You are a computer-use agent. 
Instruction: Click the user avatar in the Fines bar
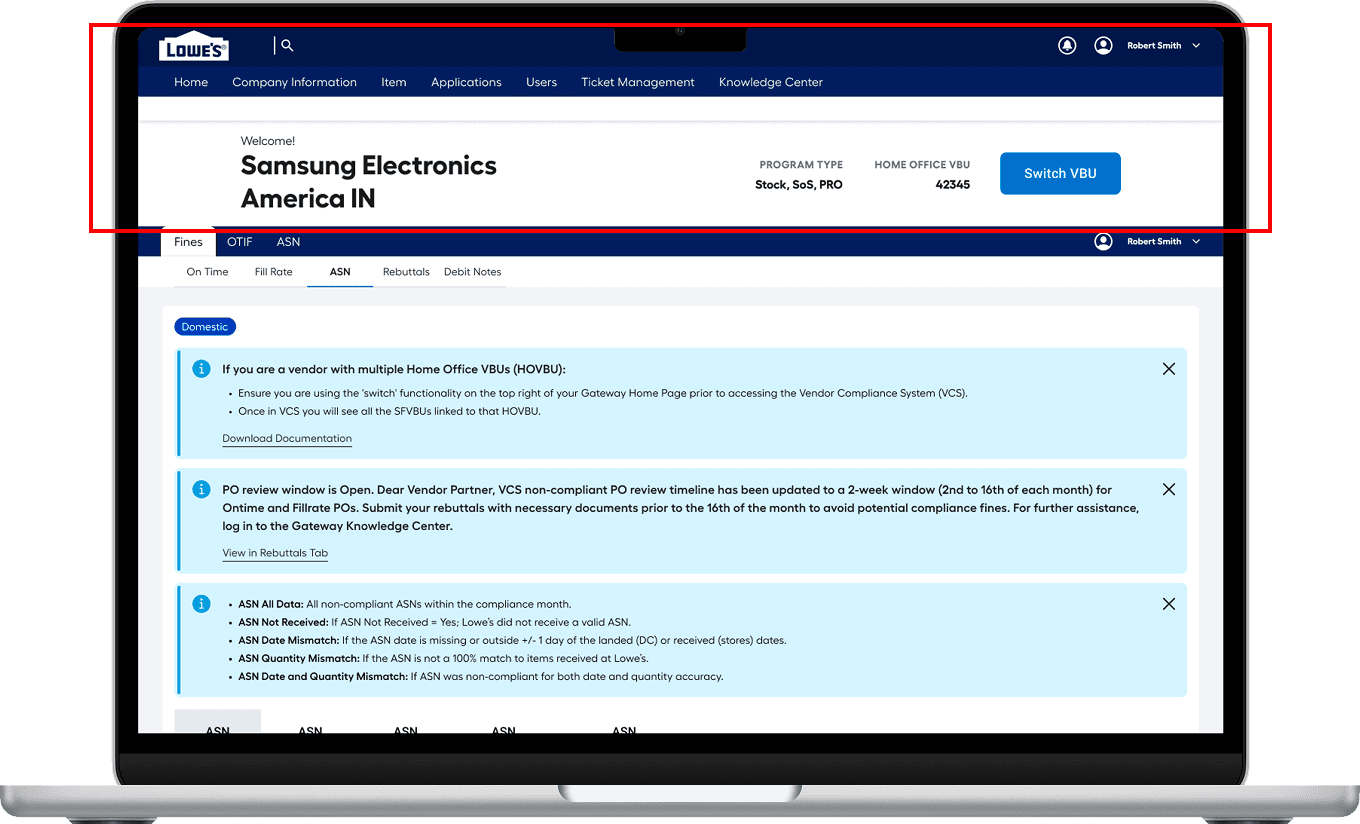(x=1103, y=241)
